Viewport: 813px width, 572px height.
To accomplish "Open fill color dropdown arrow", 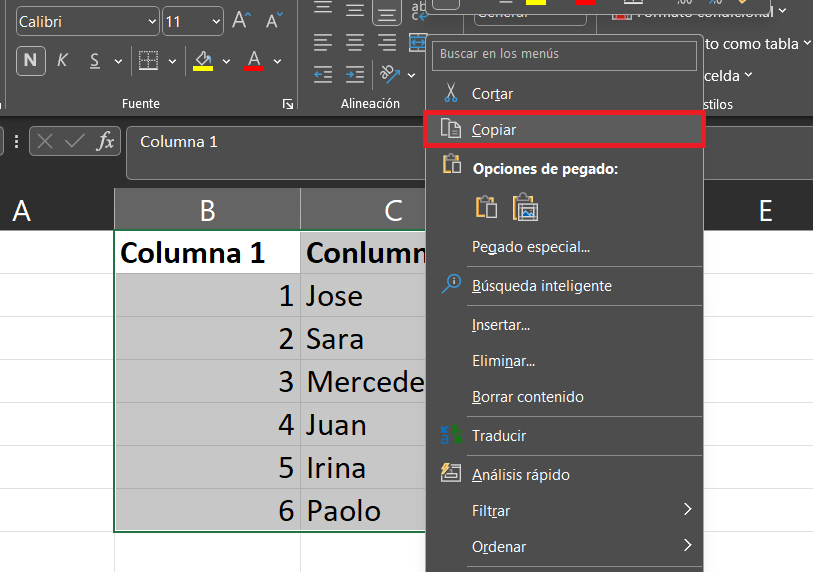I will point(226,62).
